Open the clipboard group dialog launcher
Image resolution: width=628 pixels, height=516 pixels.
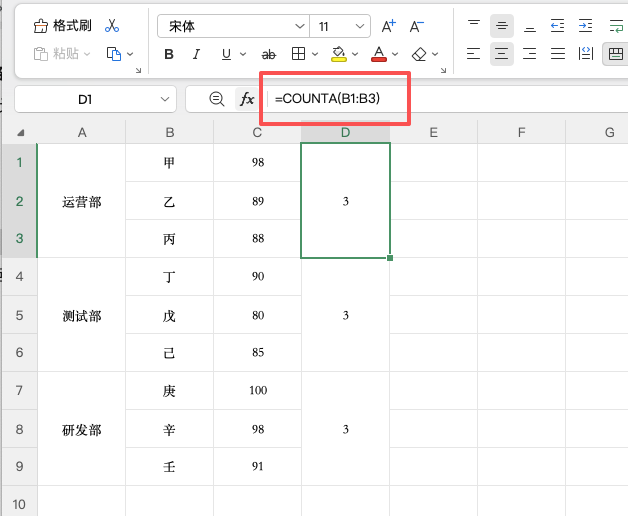[x=139, y=71]
